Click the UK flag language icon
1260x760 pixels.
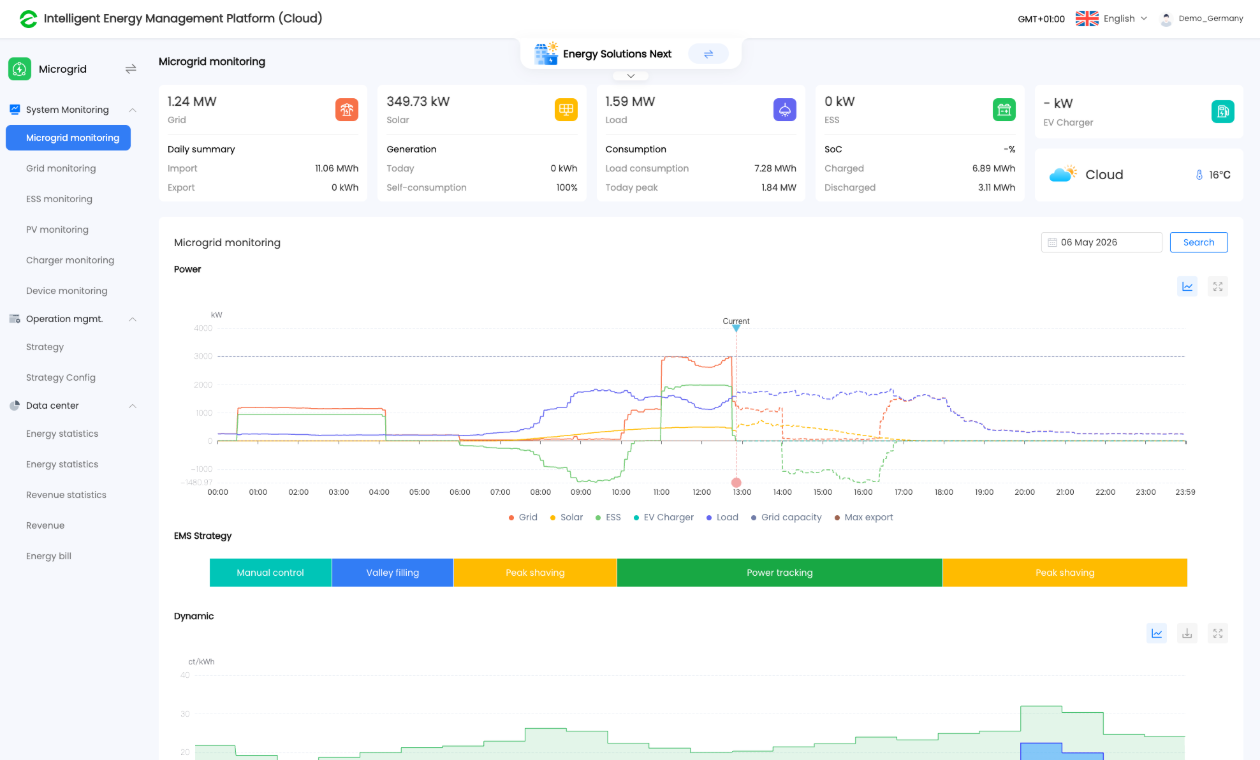[x=1087, y=19]
